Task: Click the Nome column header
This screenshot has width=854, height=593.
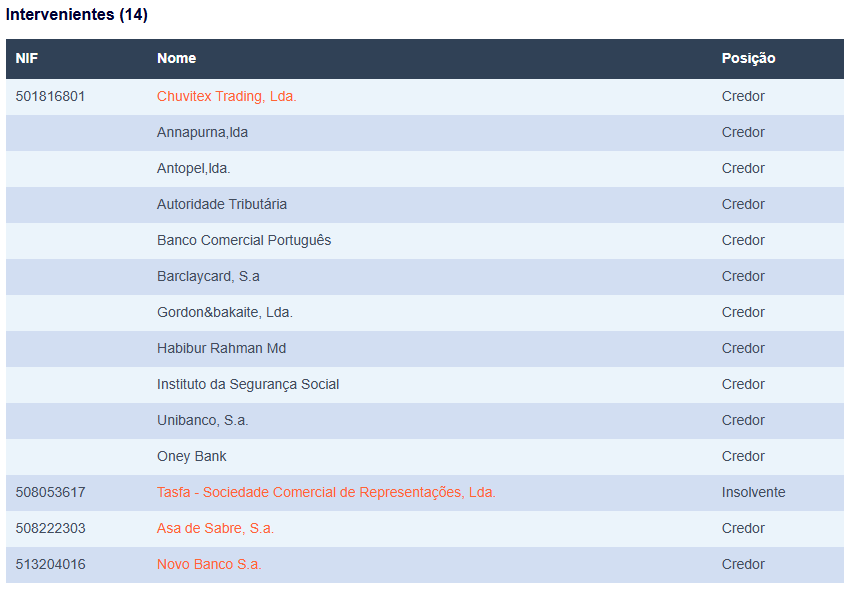Action: pos(176,58)
